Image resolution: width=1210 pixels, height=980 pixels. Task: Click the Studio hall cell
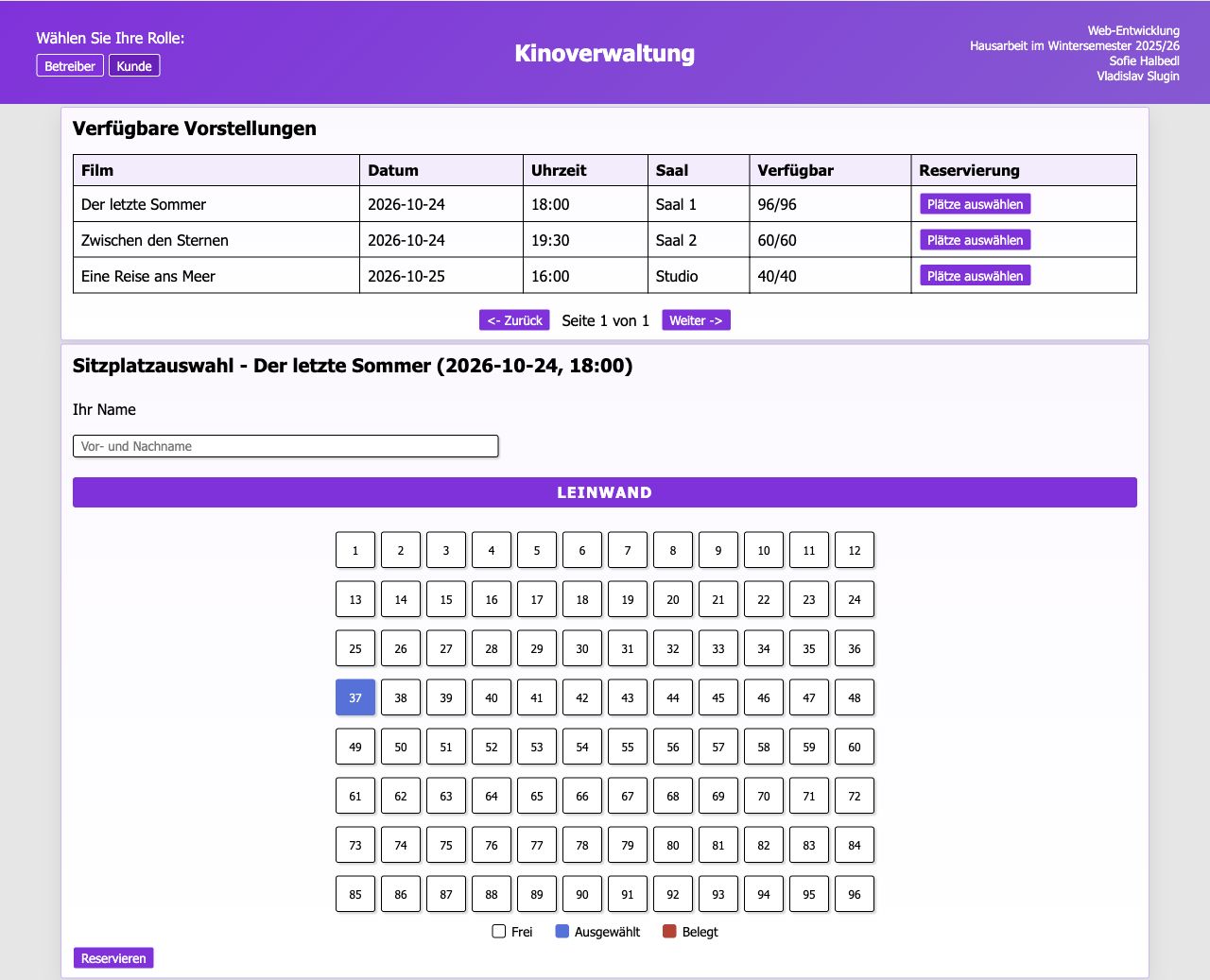tap(699, 276)
